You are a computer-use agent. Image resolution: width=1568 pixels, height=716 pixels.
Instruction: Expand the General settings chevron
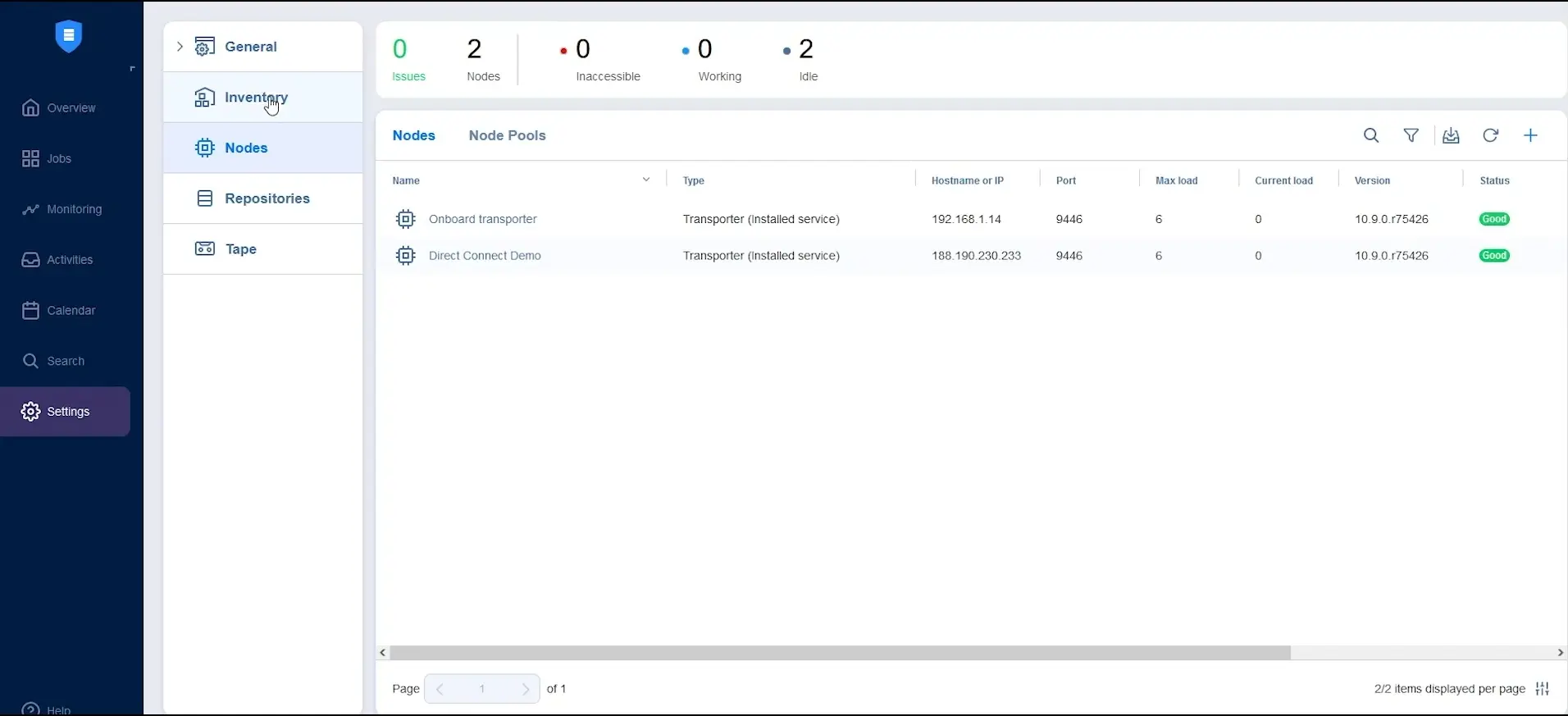(180, 47)
